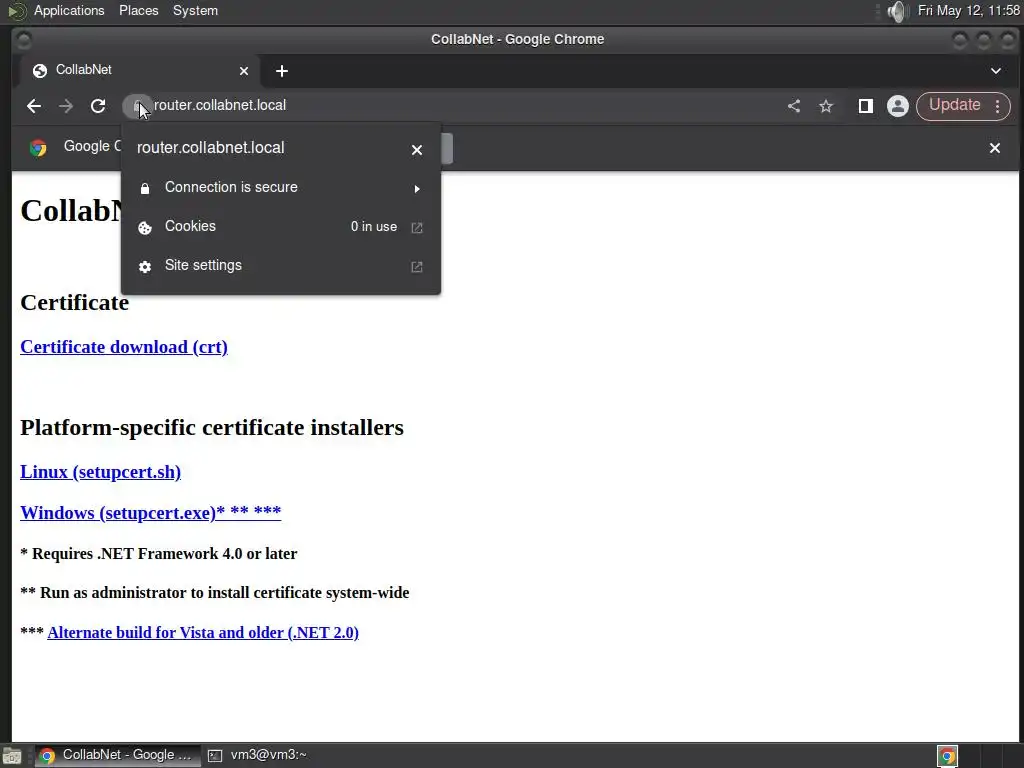Dismiss the Google Chrome infobar
This screenshot has height=768, width=1024.
(995, 148)
